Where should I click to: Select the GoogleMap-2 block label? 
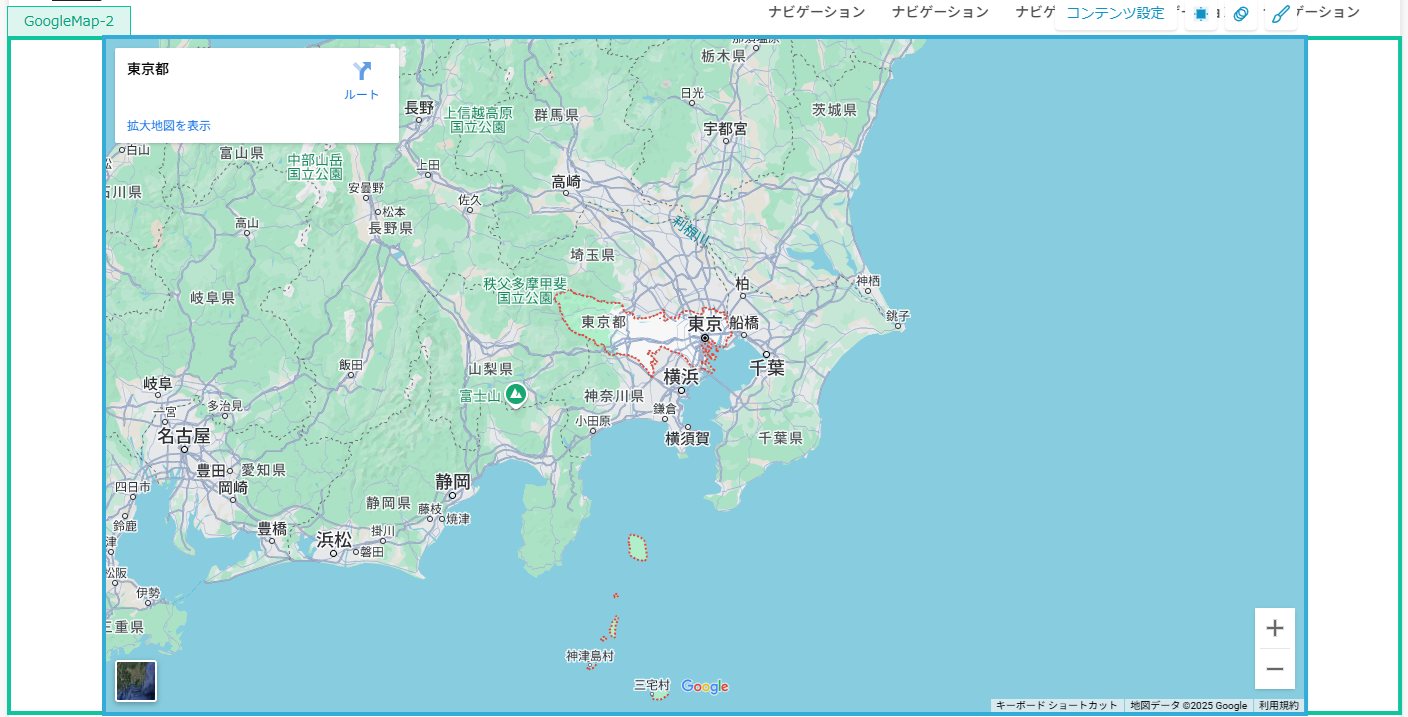[x=69, y=21]
